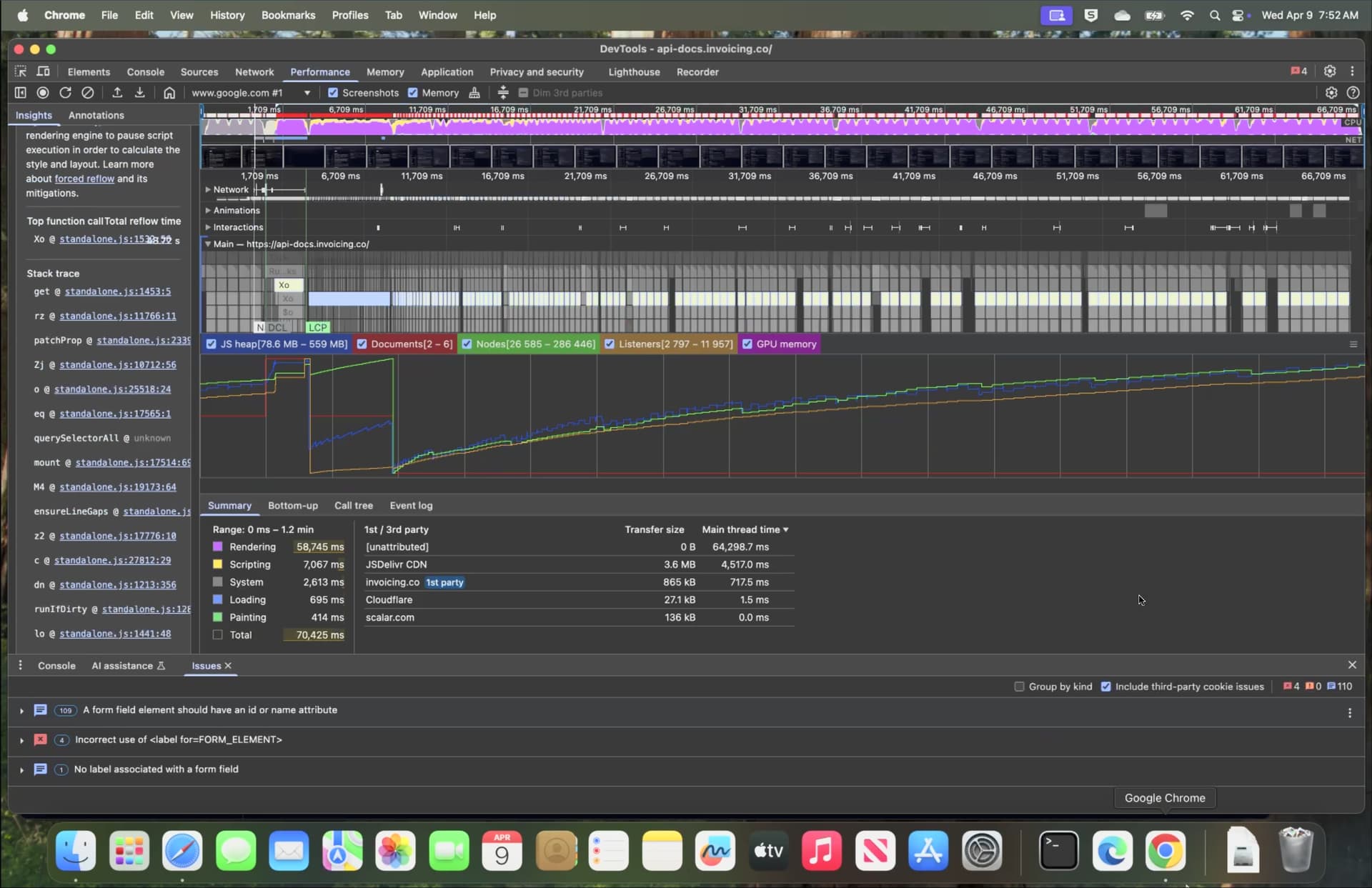Click the reload and record icon
The width and height of the screenshot is (1372, 888).
(x=65, y=93)
